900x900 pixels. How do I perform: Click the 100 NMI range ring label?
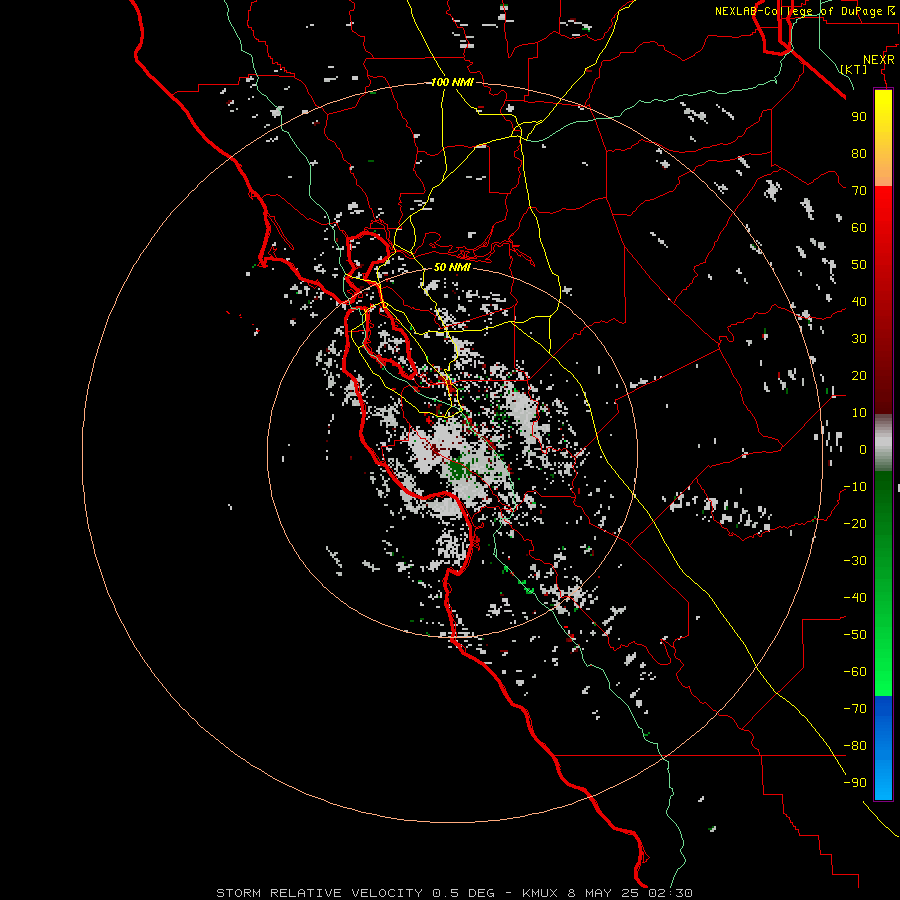tap(452, 83)
